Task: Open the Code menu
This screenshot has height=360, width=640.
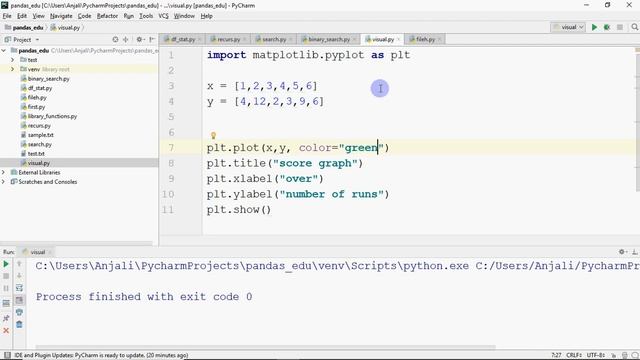Action: click(84, 16)
